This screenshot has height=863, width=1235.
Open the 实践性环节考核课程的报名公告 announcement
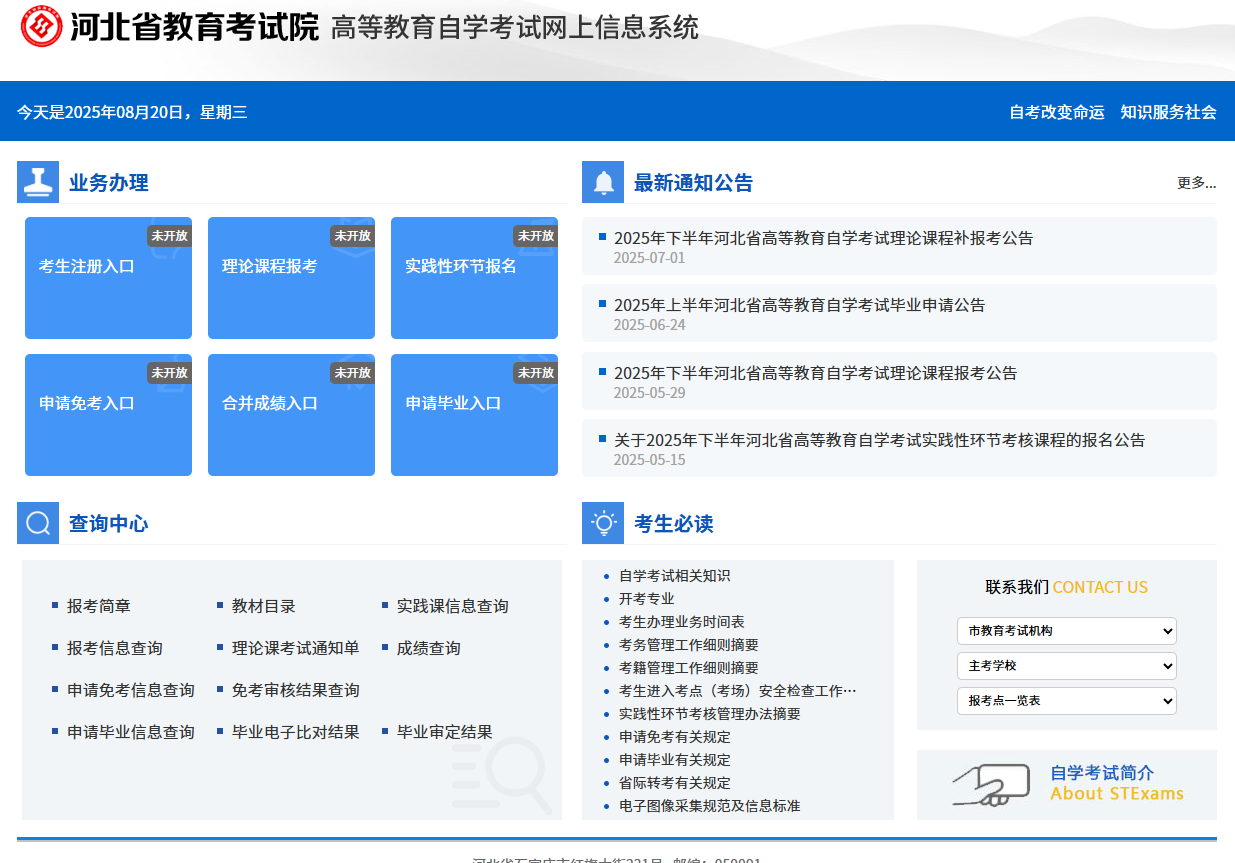pos(880,440)
